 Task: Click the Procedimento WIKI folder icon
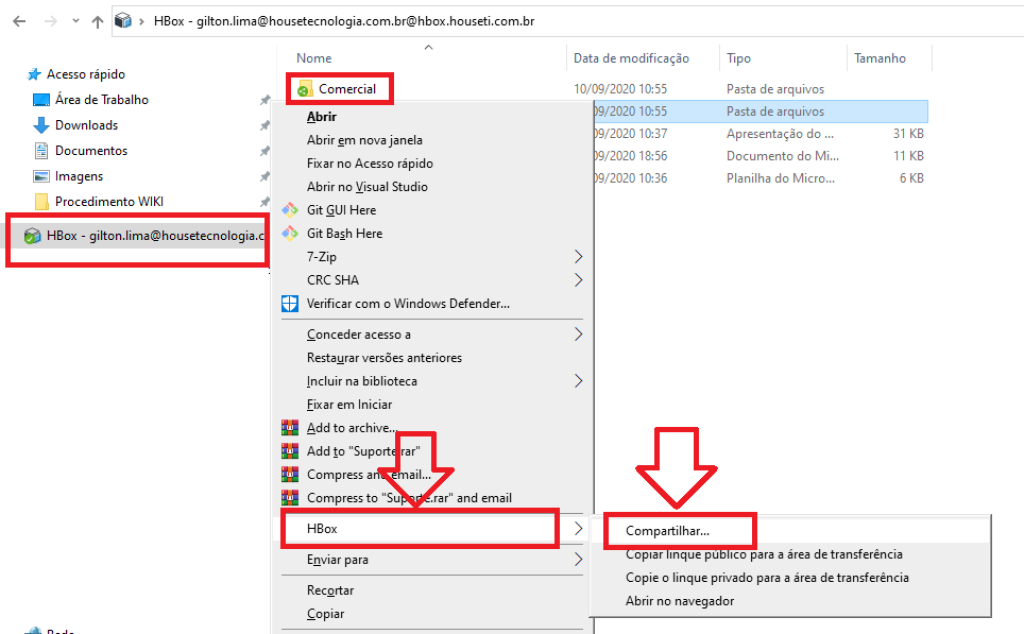(x=41, y=202)
